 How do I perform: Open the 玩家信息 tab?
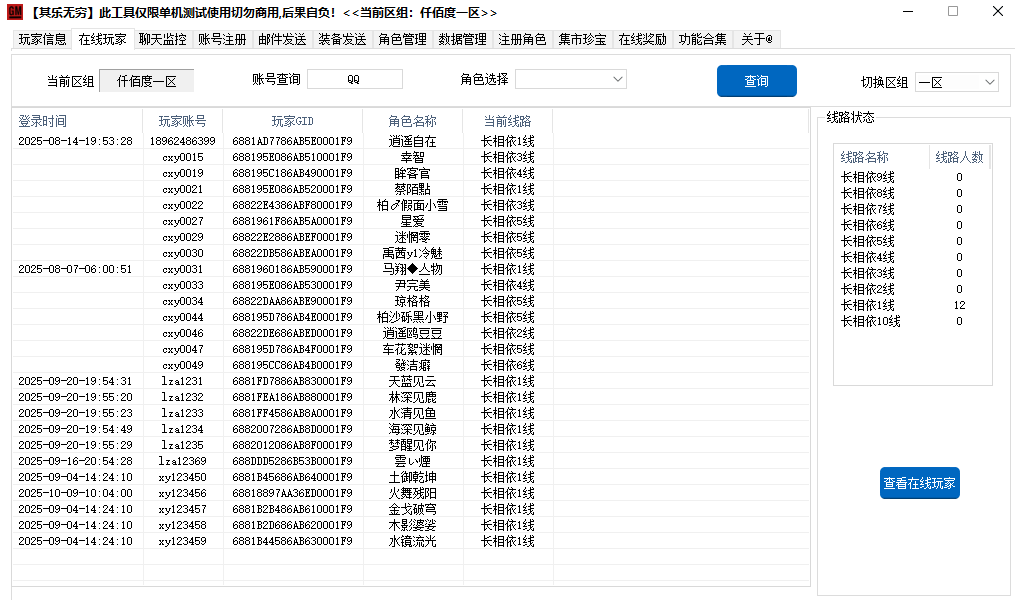42,40
